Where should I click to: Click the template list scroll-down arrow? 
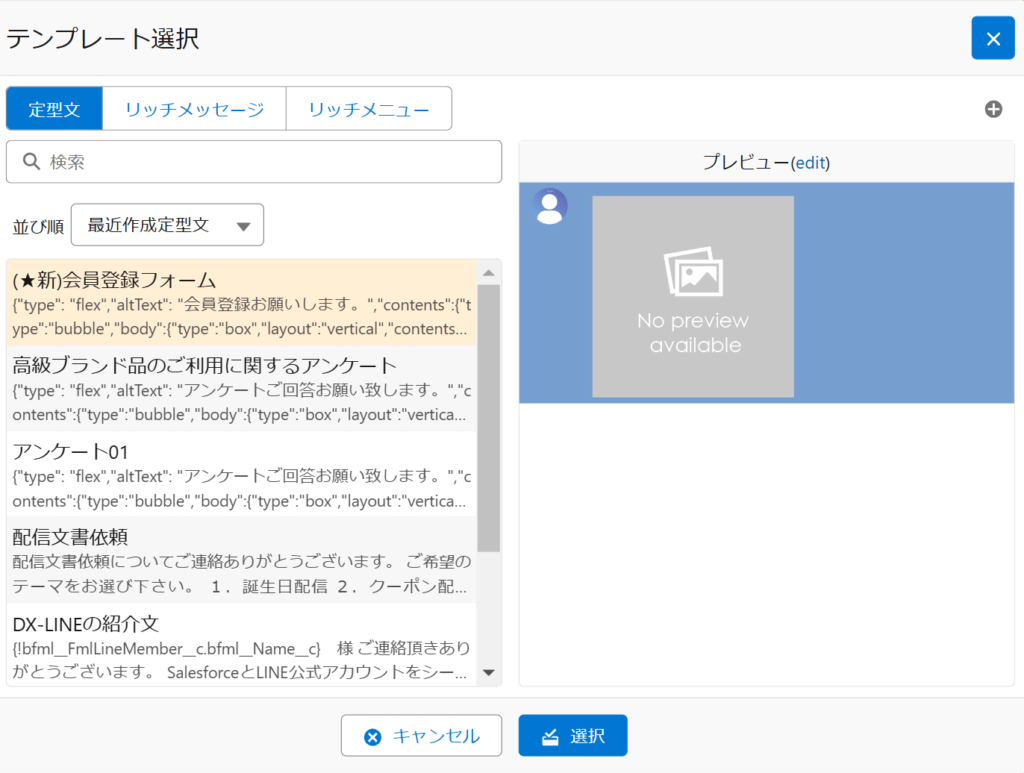(489, 673)
